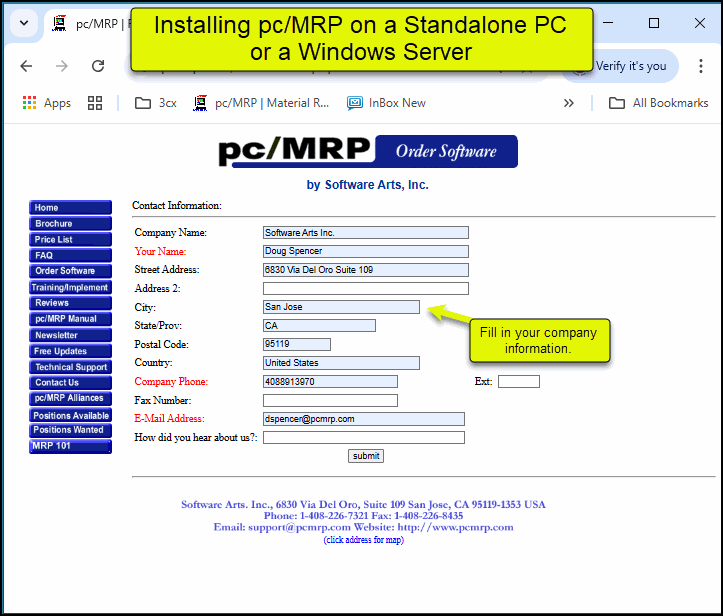
Task: Click the Ext input field
Action: coord(519,382)
